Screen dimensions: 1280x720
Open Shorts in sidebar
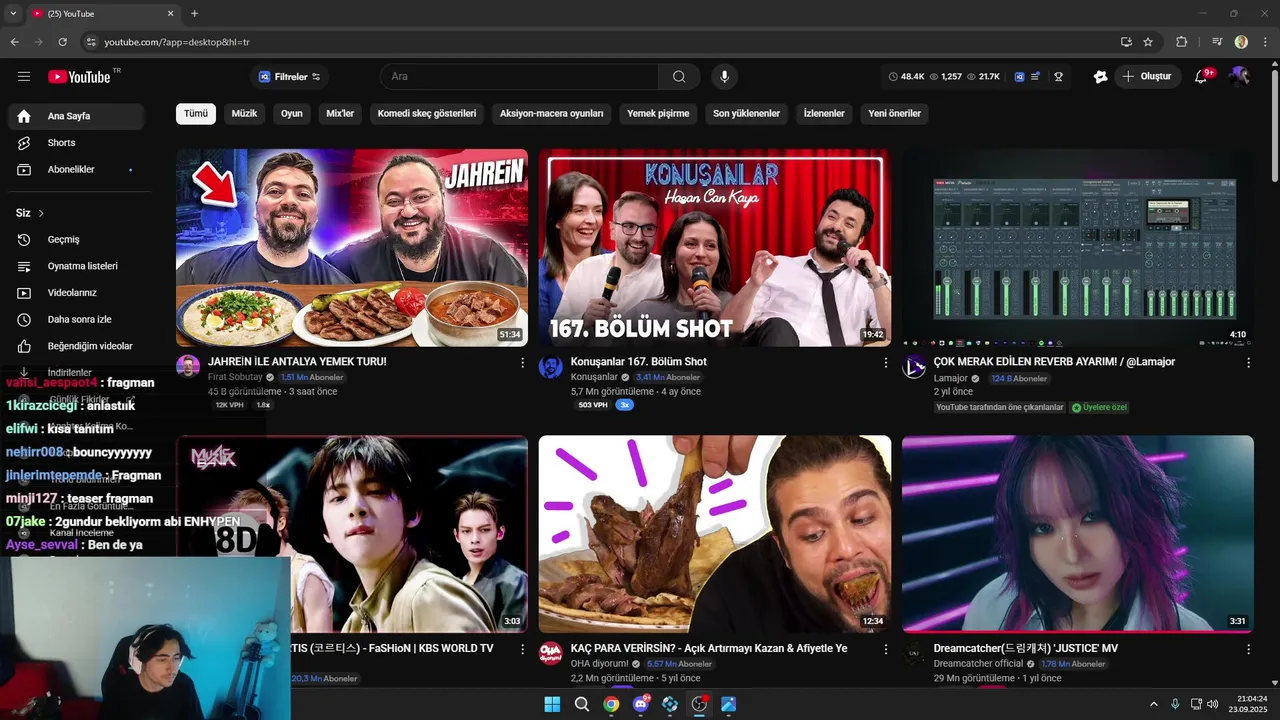coord(76,143)
